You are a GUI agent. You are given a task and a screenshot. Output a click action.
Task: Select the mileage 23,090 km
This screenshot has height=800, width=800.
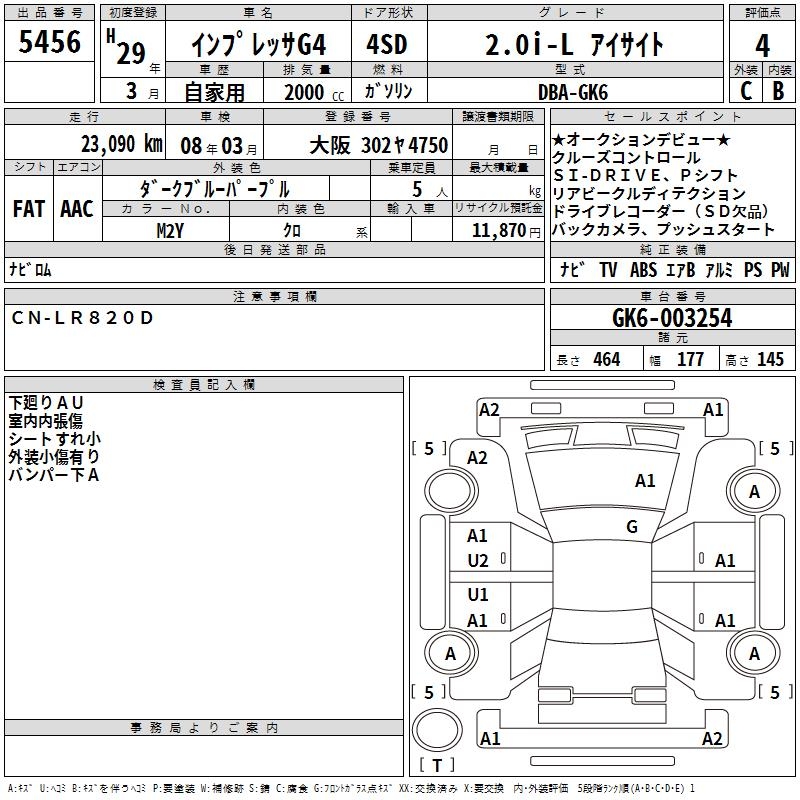click(121, 144)
